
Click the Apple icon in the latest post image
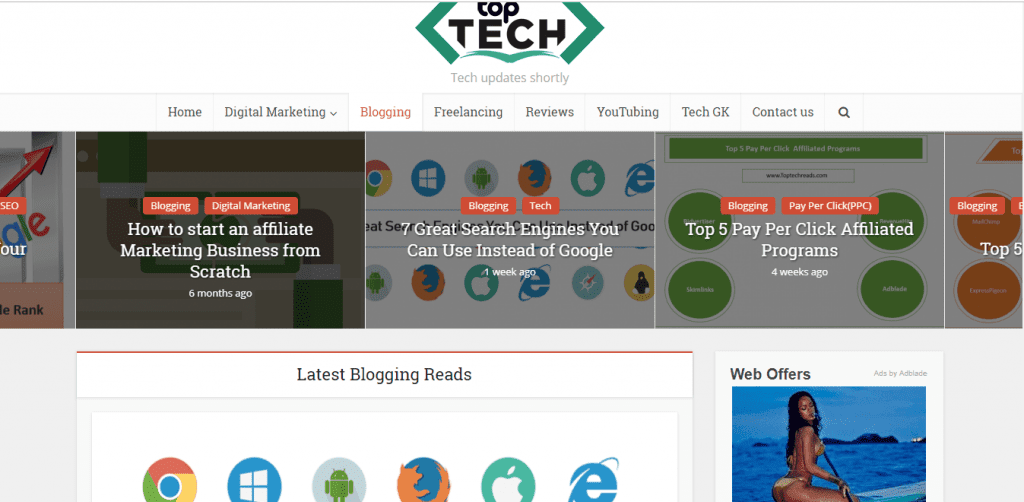507,480
